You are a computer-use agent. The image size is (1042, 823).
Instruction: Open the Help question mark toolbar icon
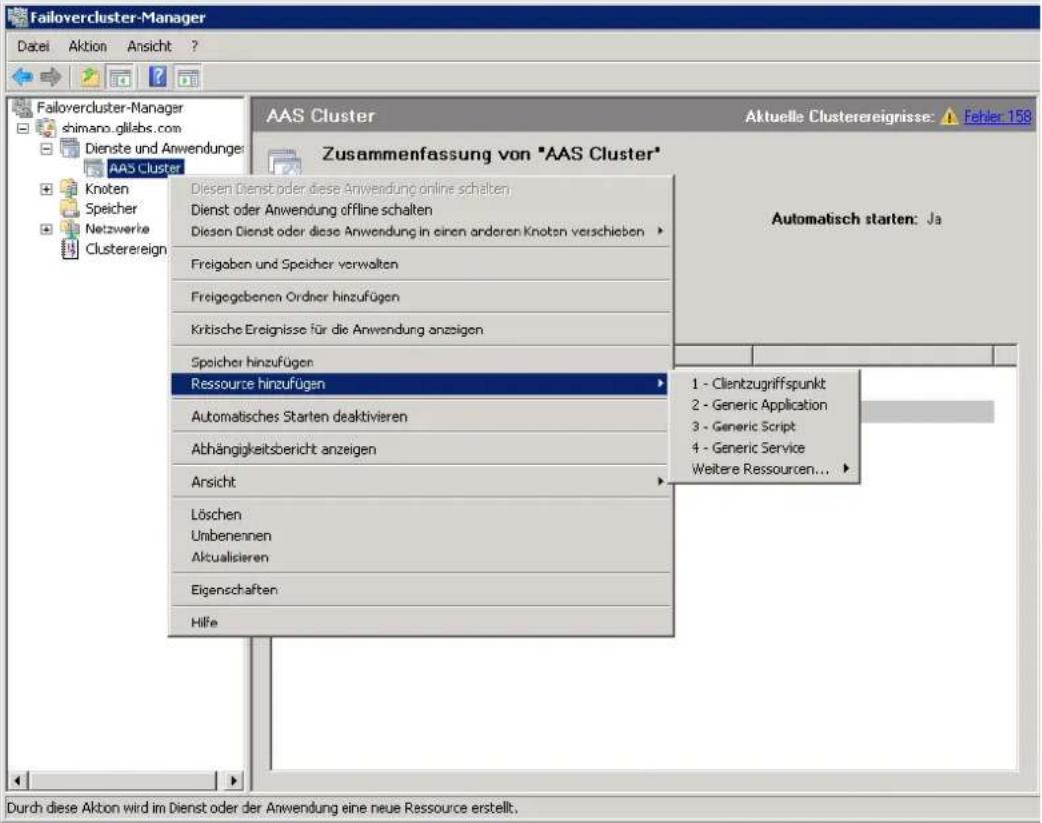[157, 77]
